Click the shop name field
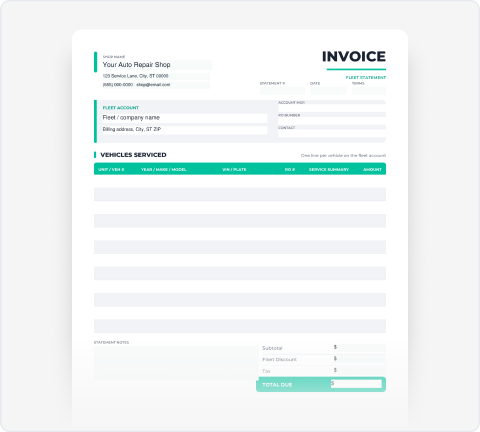 click(157, 65)
